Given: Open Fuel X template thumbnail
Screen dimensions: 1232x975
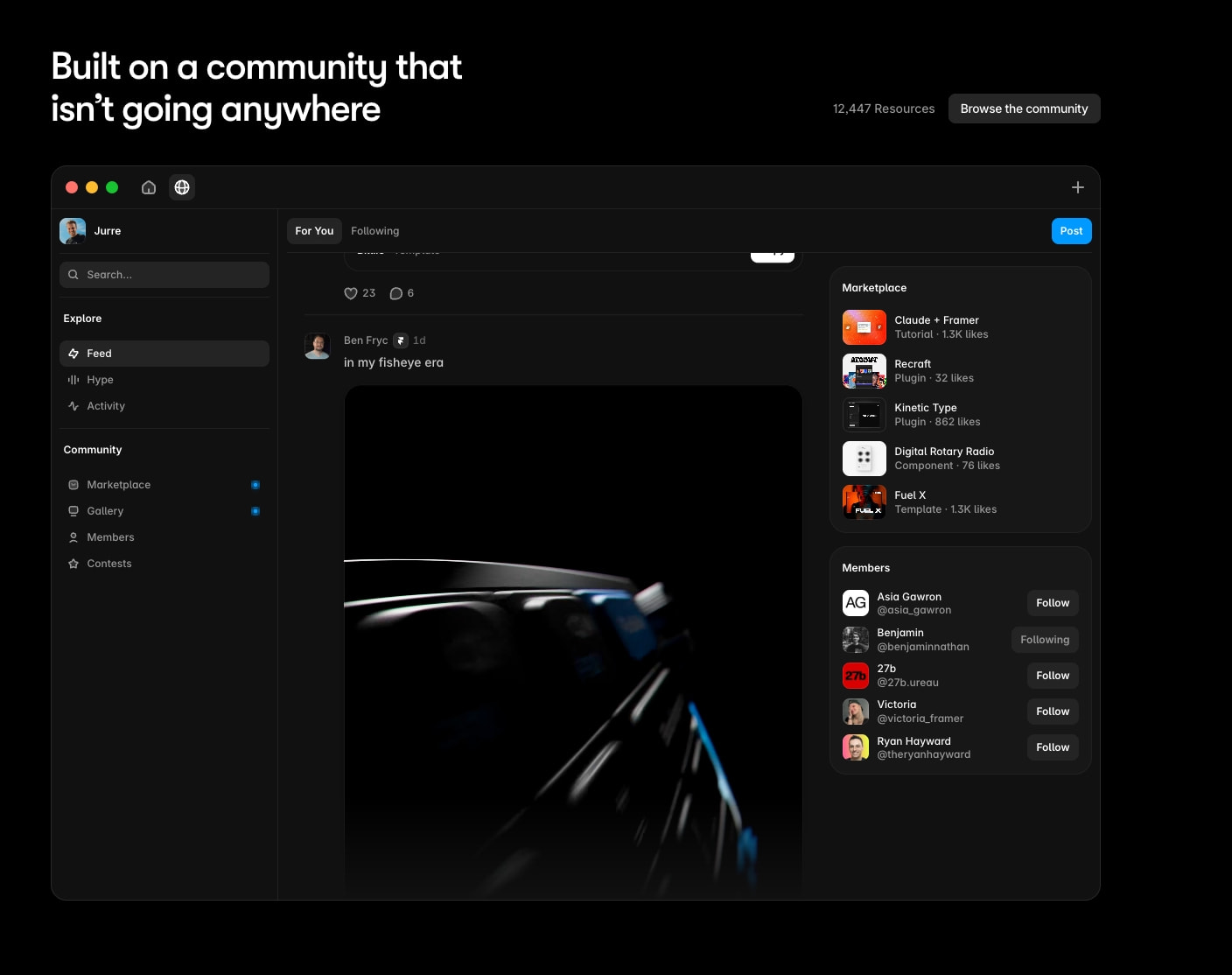Looking at the screenshot, I should pyautogui.click(x=864, y=502).
